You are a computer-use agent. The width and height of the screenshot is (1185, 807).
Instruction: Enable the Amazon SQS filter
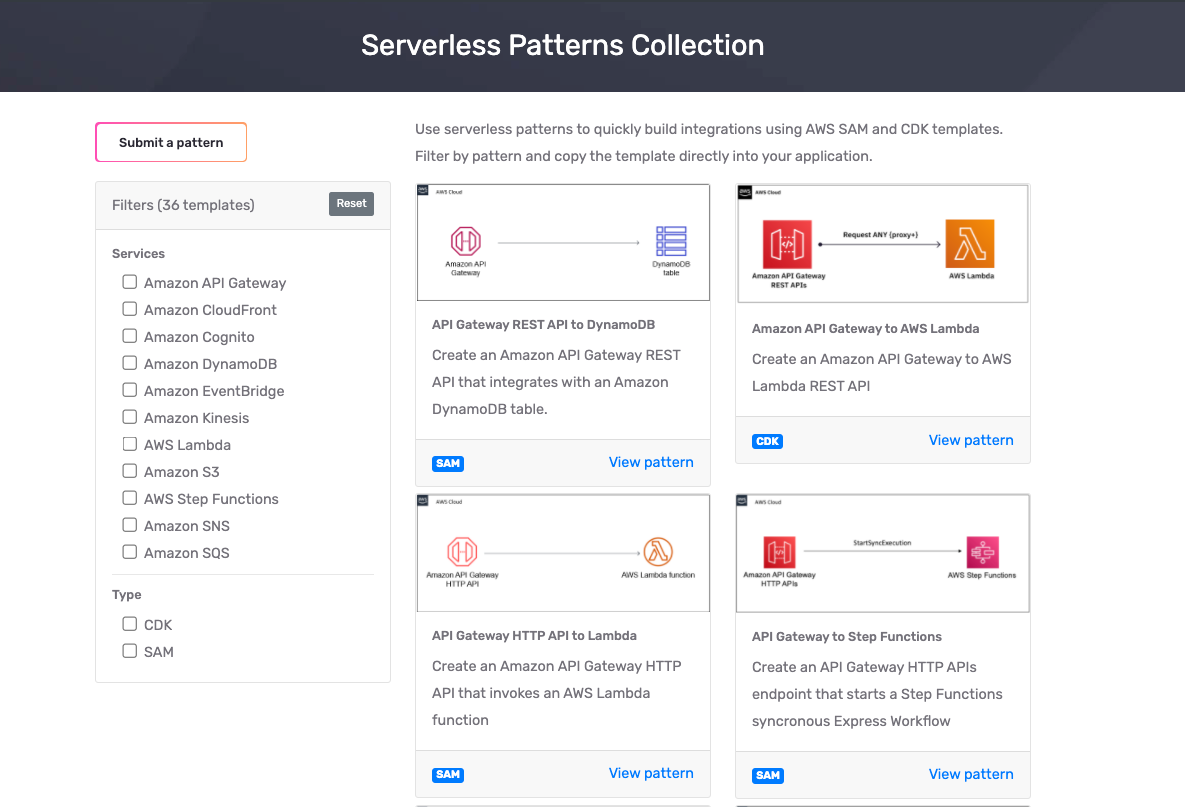(x=130, y=552)
